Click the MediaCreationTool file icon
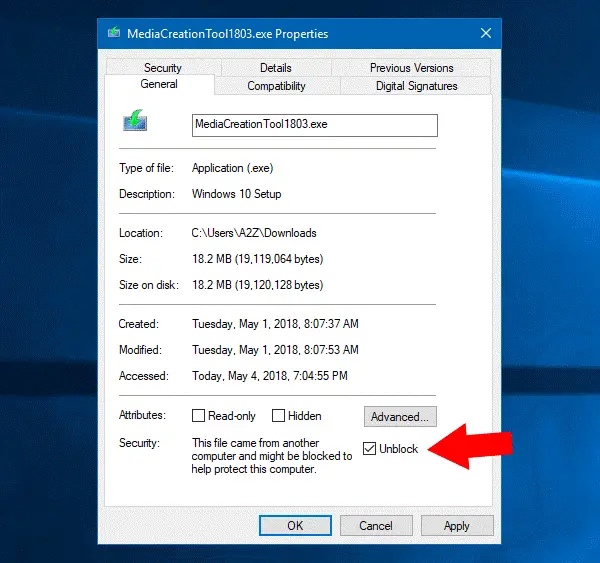This screenshot has height=563, width=600. (135, 120)
